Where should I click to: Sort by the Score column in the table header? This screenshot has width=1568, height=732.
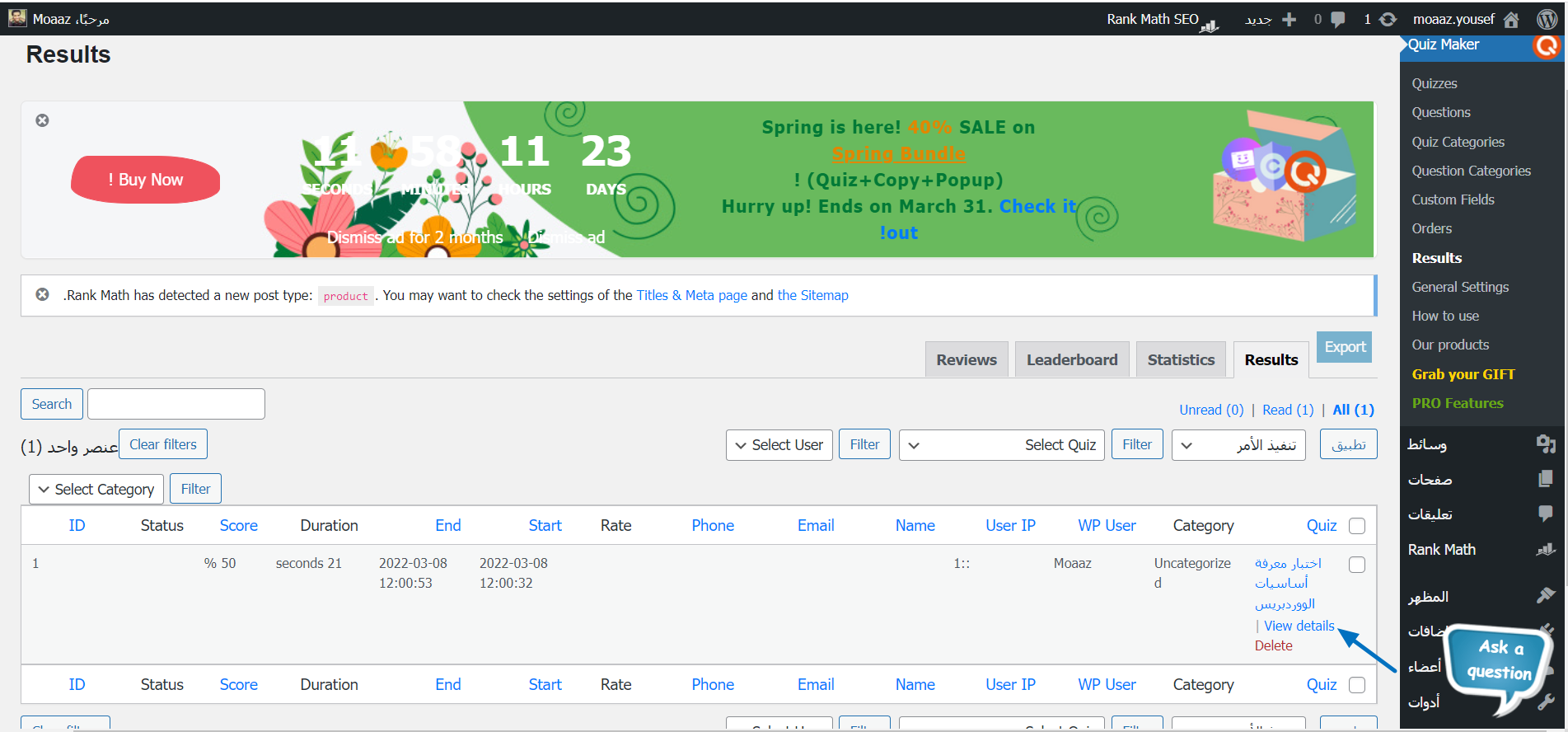click(239, 526)
